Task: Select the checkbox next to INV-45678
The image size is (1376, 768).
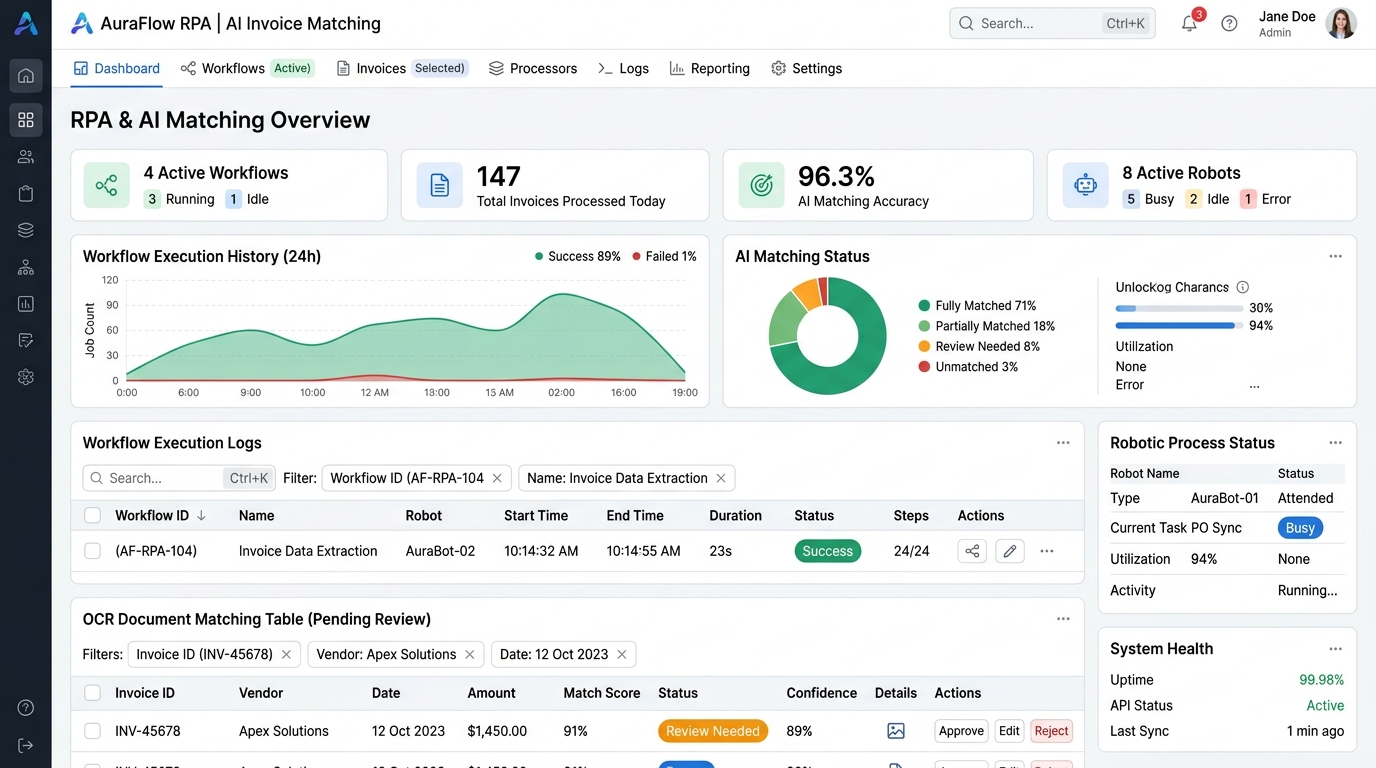Action: tap(93, 731)
